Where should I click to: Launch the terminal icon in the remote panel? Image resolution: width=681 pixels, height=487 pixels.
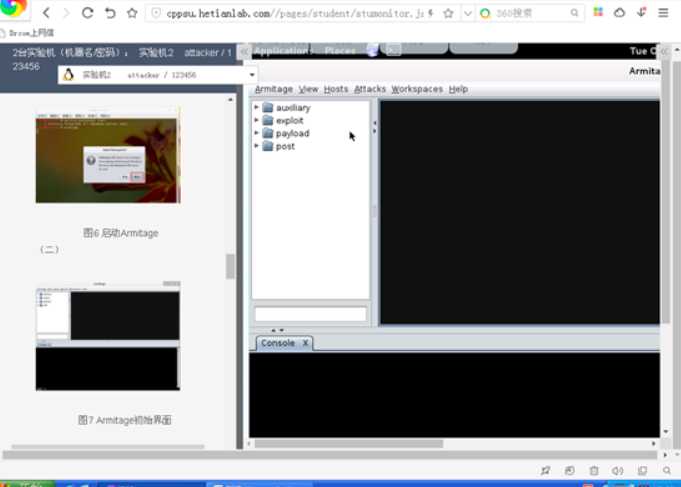click(393, 51)
